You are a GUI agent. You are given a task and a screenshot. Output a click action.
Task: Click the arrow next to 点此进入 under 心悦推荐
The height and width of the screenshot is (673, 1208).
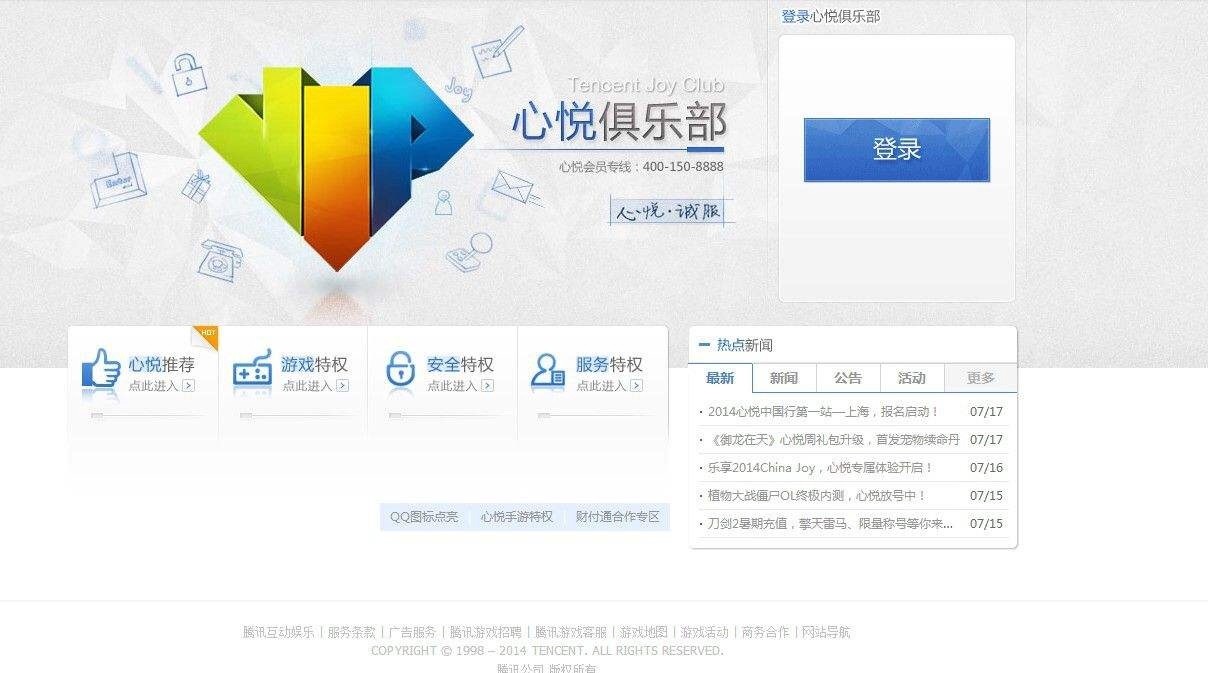[x=188, y=386]
